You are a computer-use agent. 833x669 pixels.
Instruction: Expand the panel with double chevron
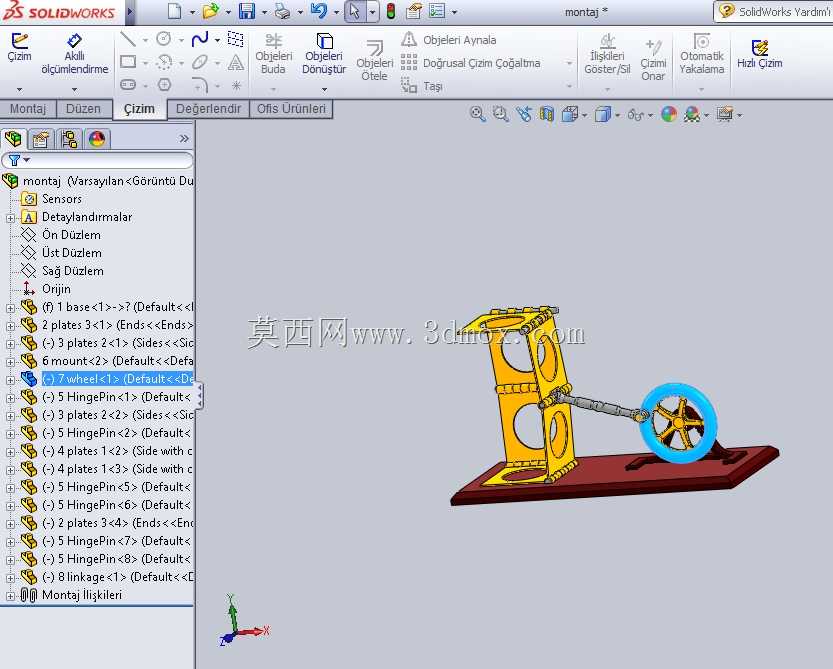click(184, 139)
